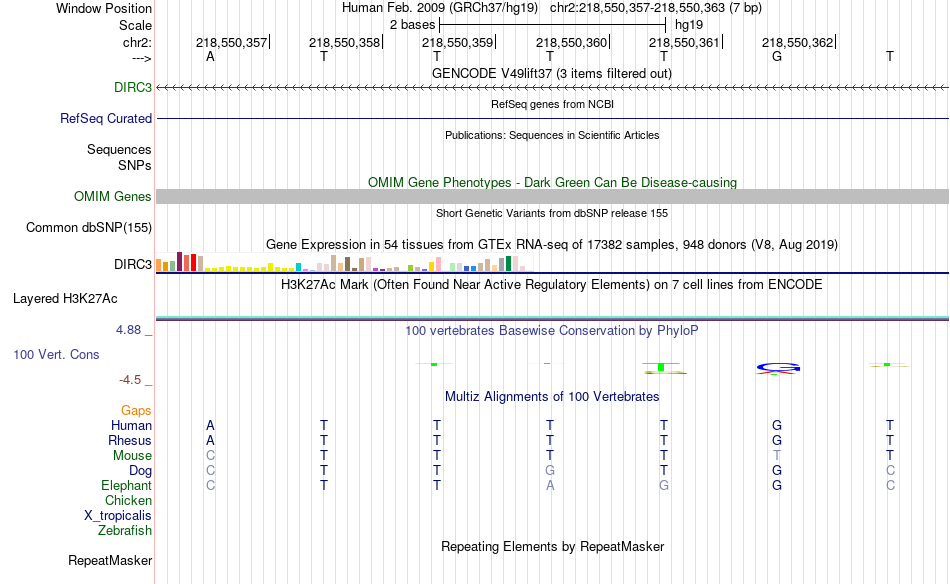Click the H3K27Ac Mark track title
The image size is (950, 584).
pyautogui.click(x=552, y=285)
